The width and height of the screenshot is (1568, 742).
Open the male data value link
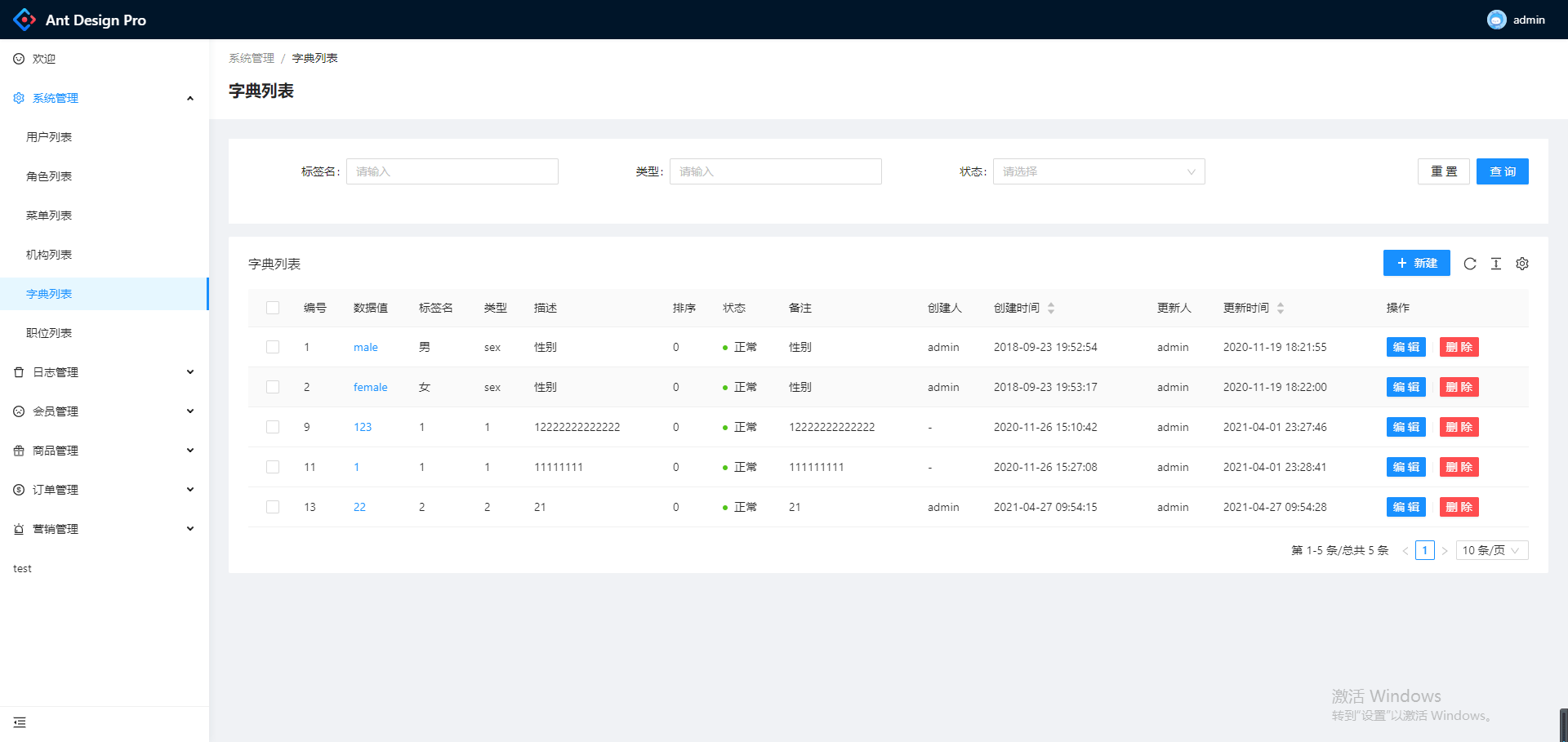pos(366,347)
